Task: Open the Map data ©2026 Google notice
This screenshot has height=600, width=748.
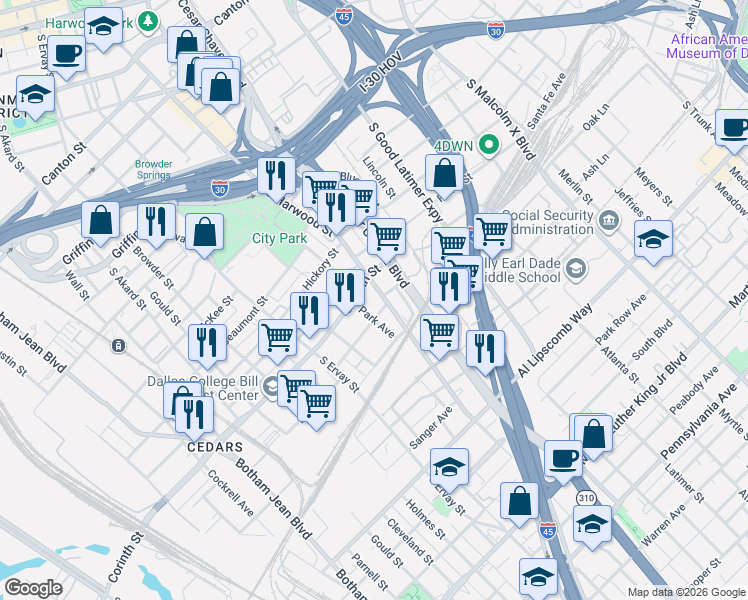Action: point(687,592)
